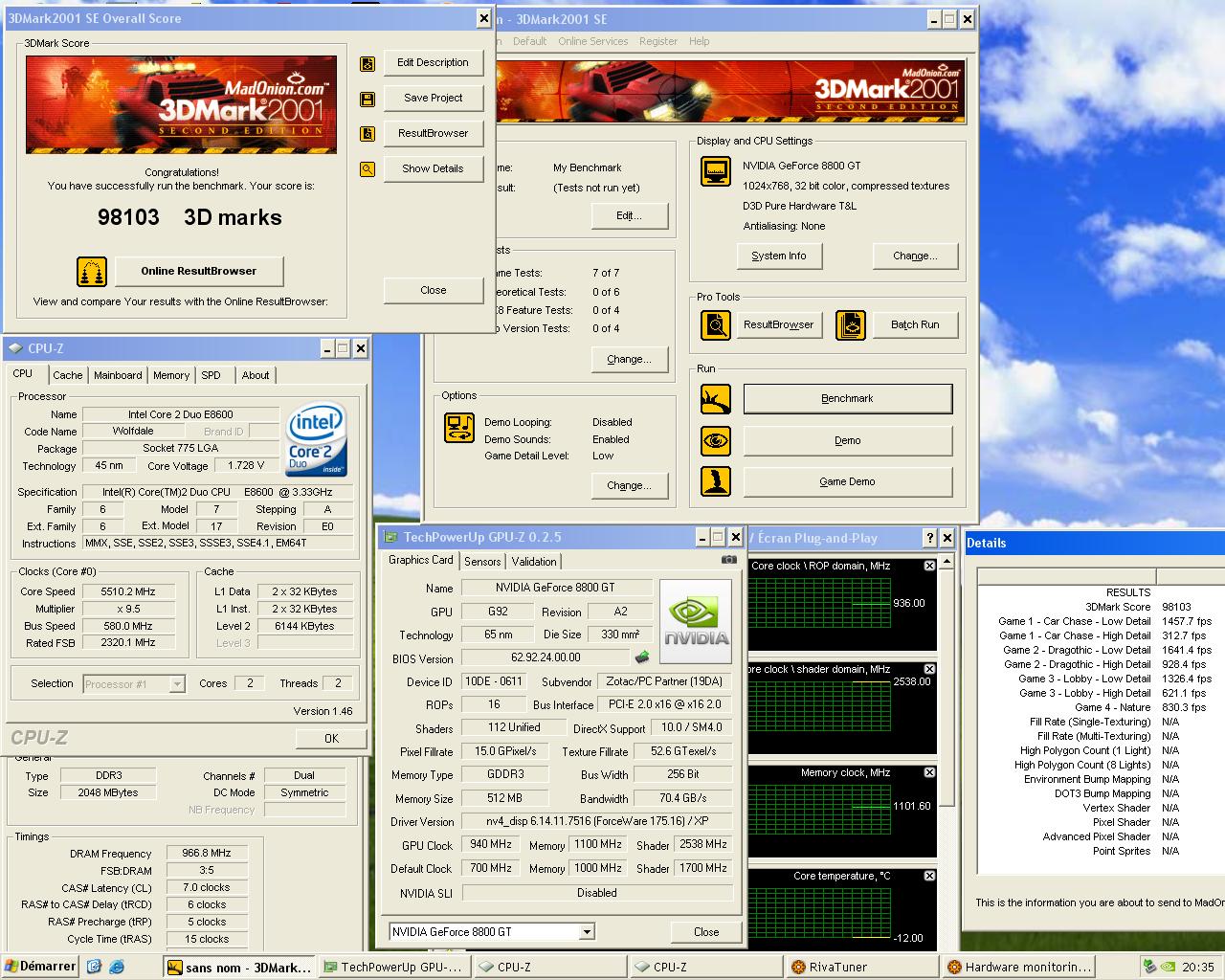
Task: Click the Edit Description icon
Action: pyautogui.click(x=367, y=63)
